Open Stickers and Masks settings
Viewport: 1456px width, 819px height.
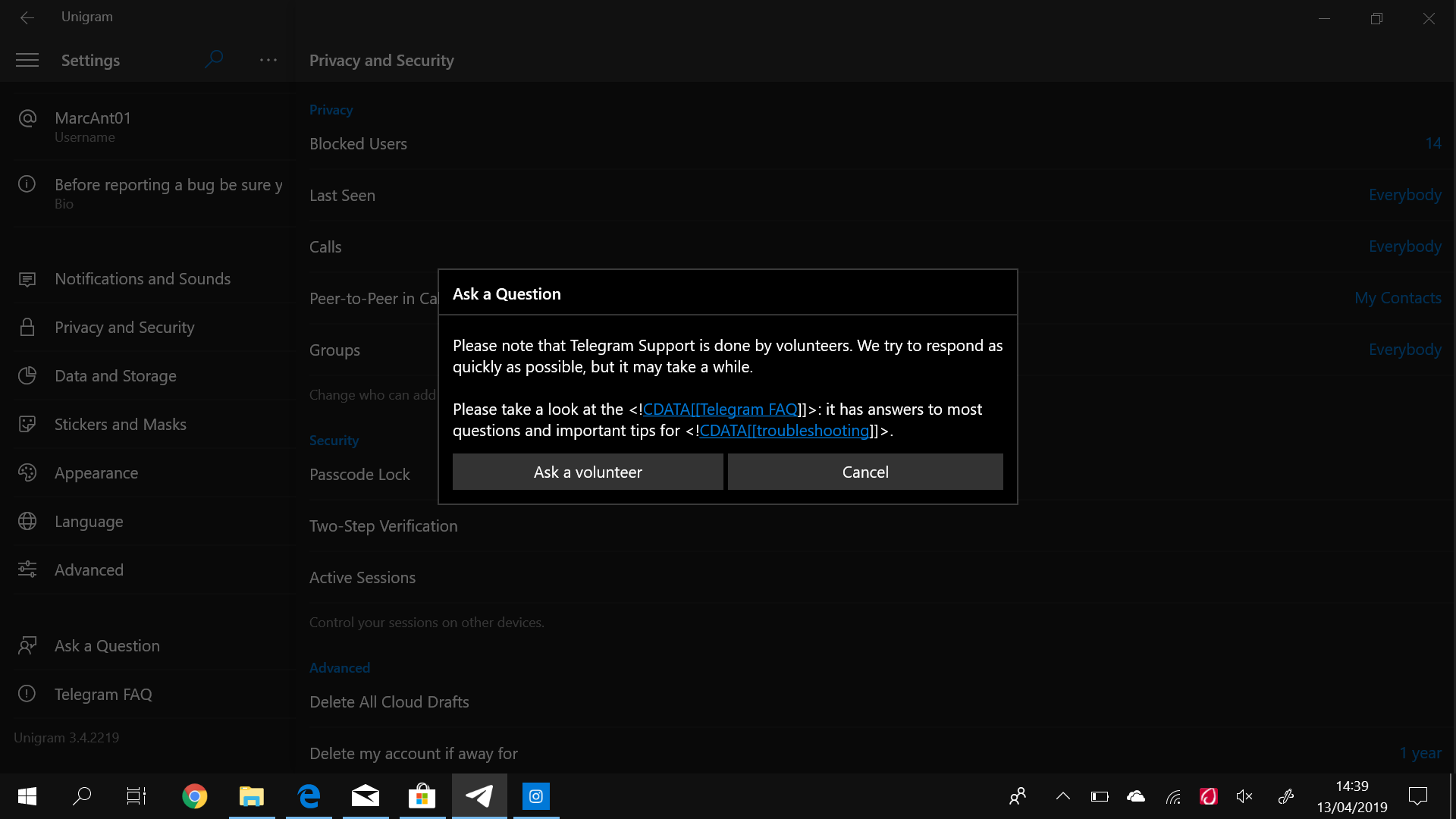(x=150, y=425)
